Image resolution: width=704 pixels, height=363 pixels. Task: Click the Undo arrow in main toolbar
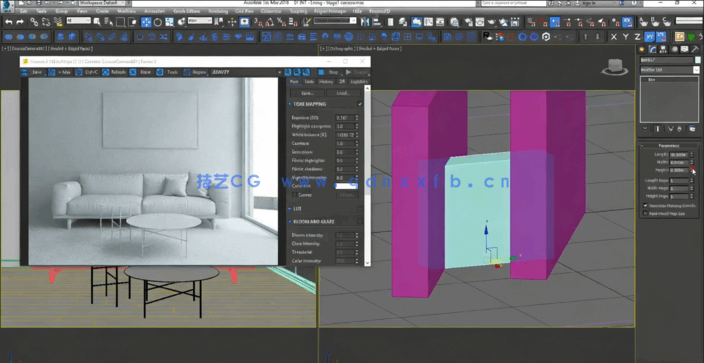coord(9,22)
